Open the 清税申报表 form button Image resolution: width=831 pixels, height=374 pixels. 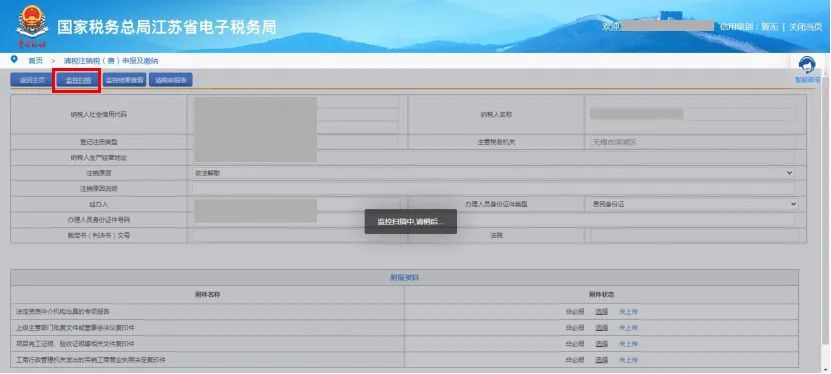coord(171,80)
